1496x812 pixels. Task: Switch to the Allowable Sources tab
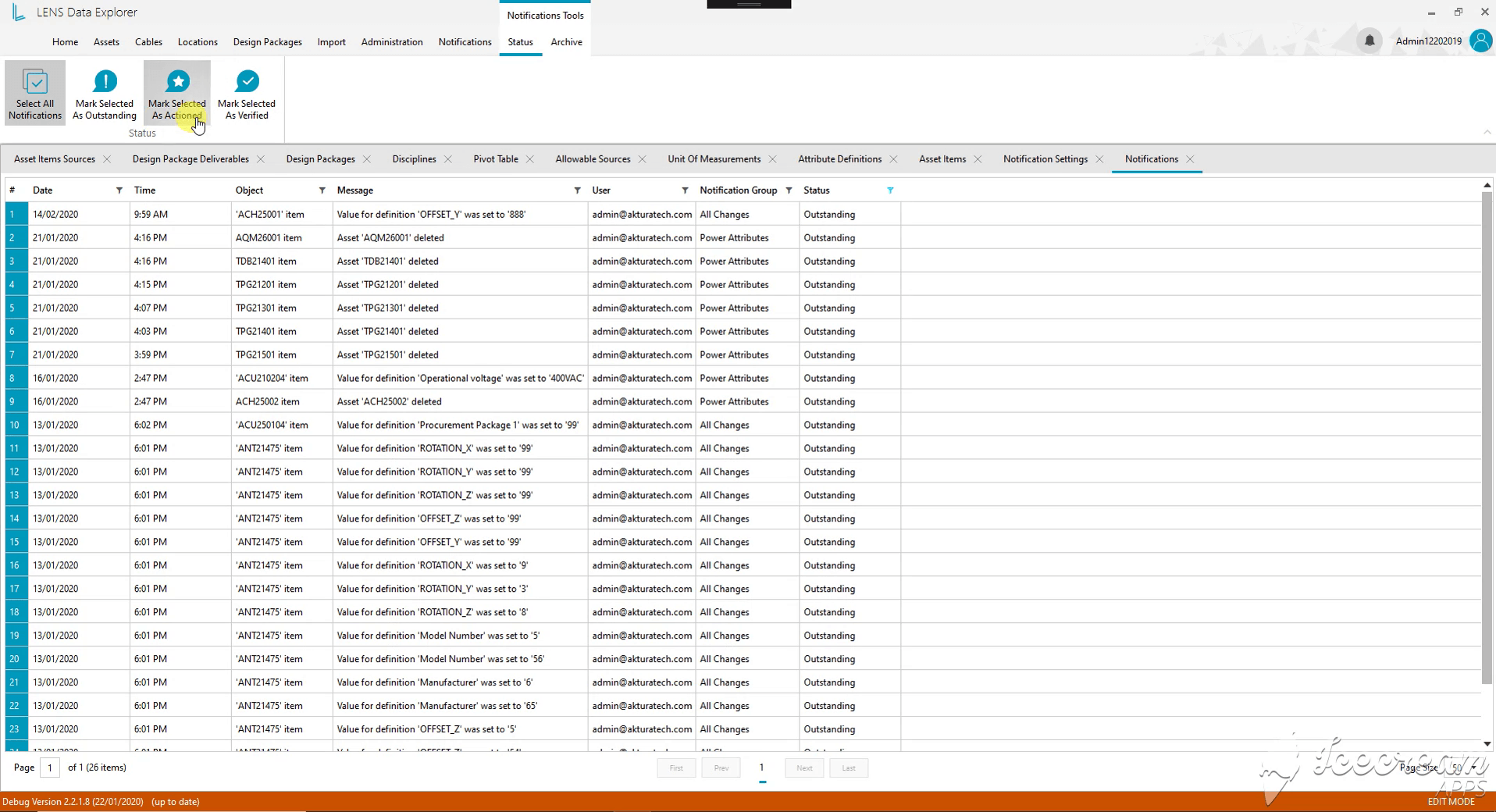[593, 159]
